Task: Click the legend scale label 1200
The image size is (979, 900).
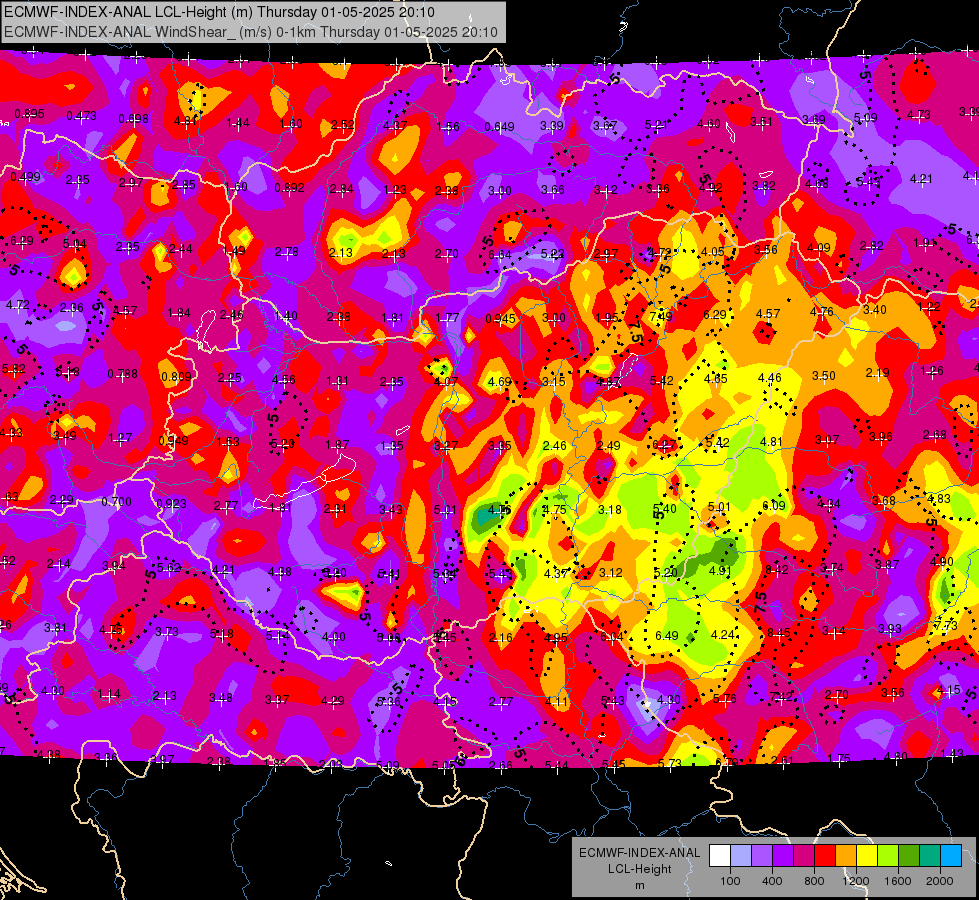Action: tap(855, 881)
